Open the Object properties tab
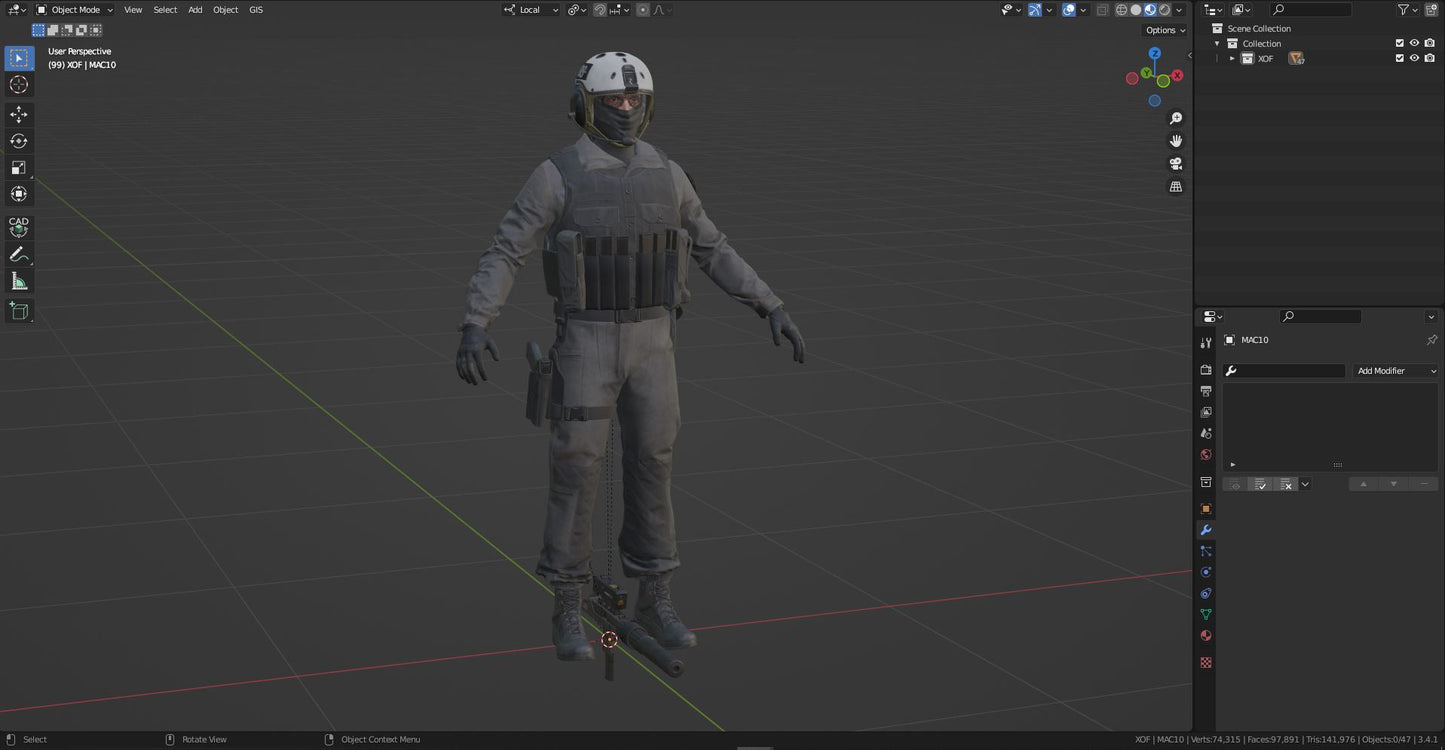This screenshot has height=750, width=1445. tap(1205, 508)
